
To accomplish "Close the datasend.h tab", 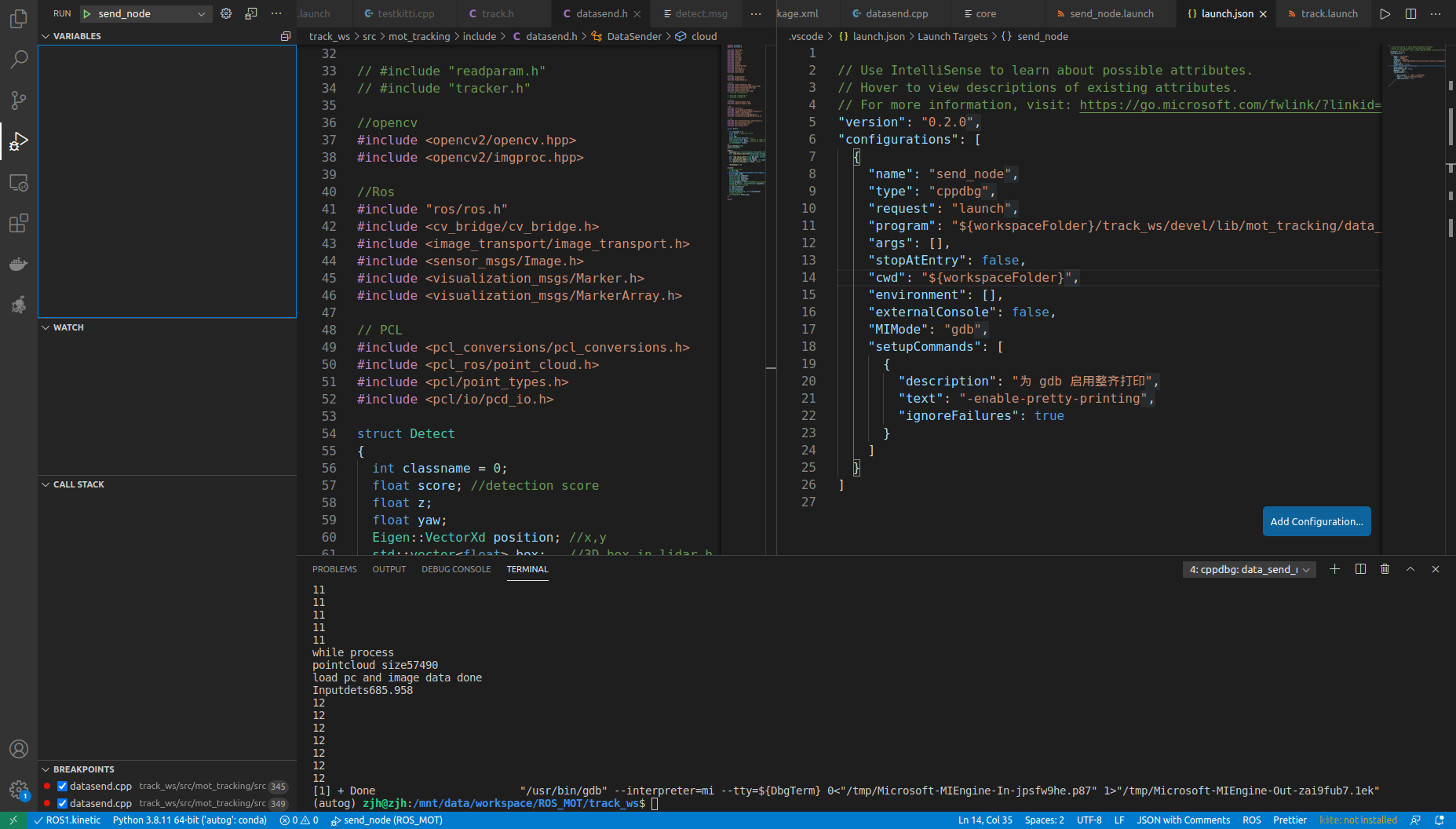I will tap(637, 14).
